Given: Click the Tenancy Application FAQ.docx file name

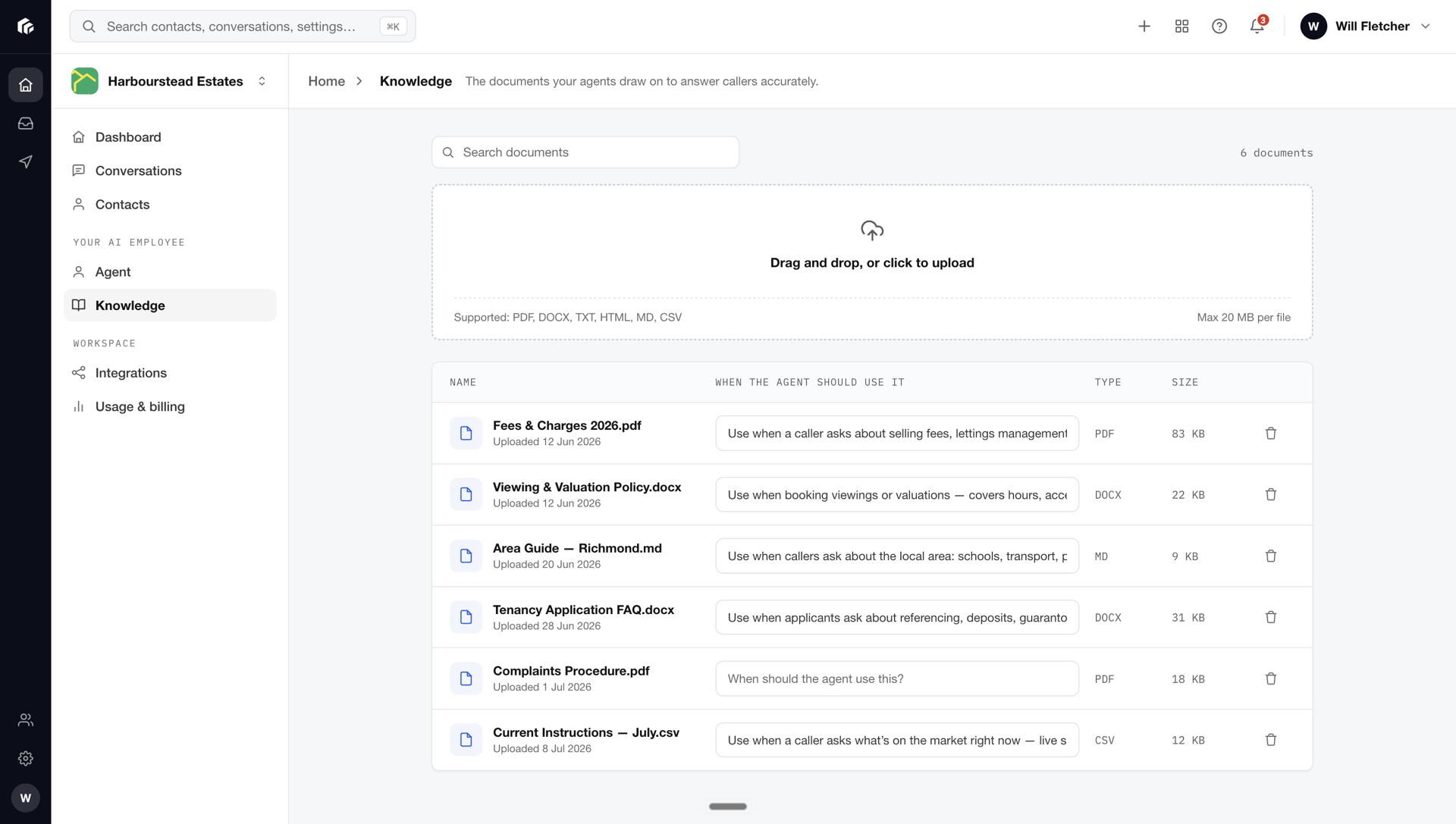Looking at the screenshot, I should point(583,610).
